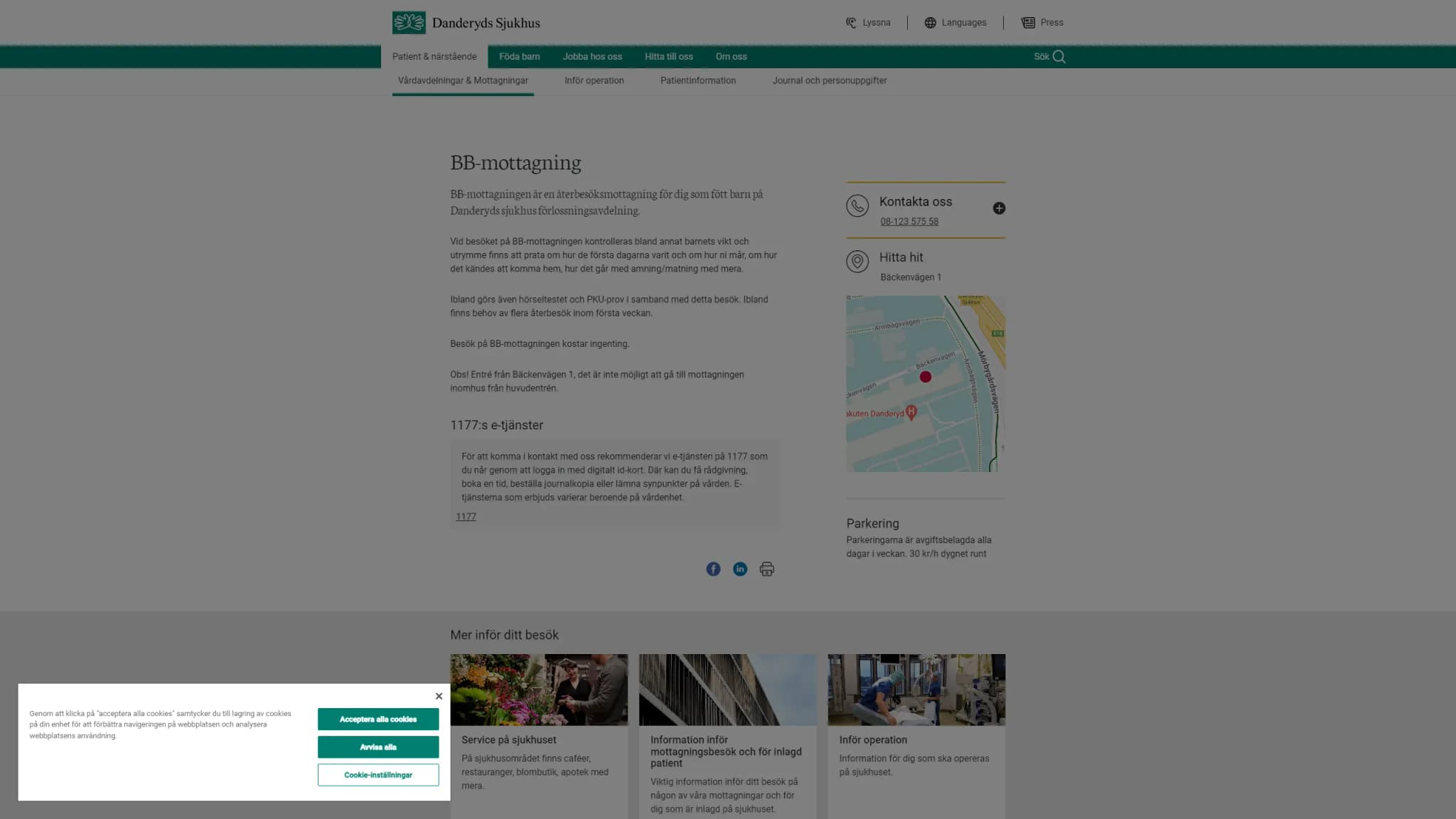Click the Sök label in navigation bar
This screenshot has width=1456, height=819.
1041,57
